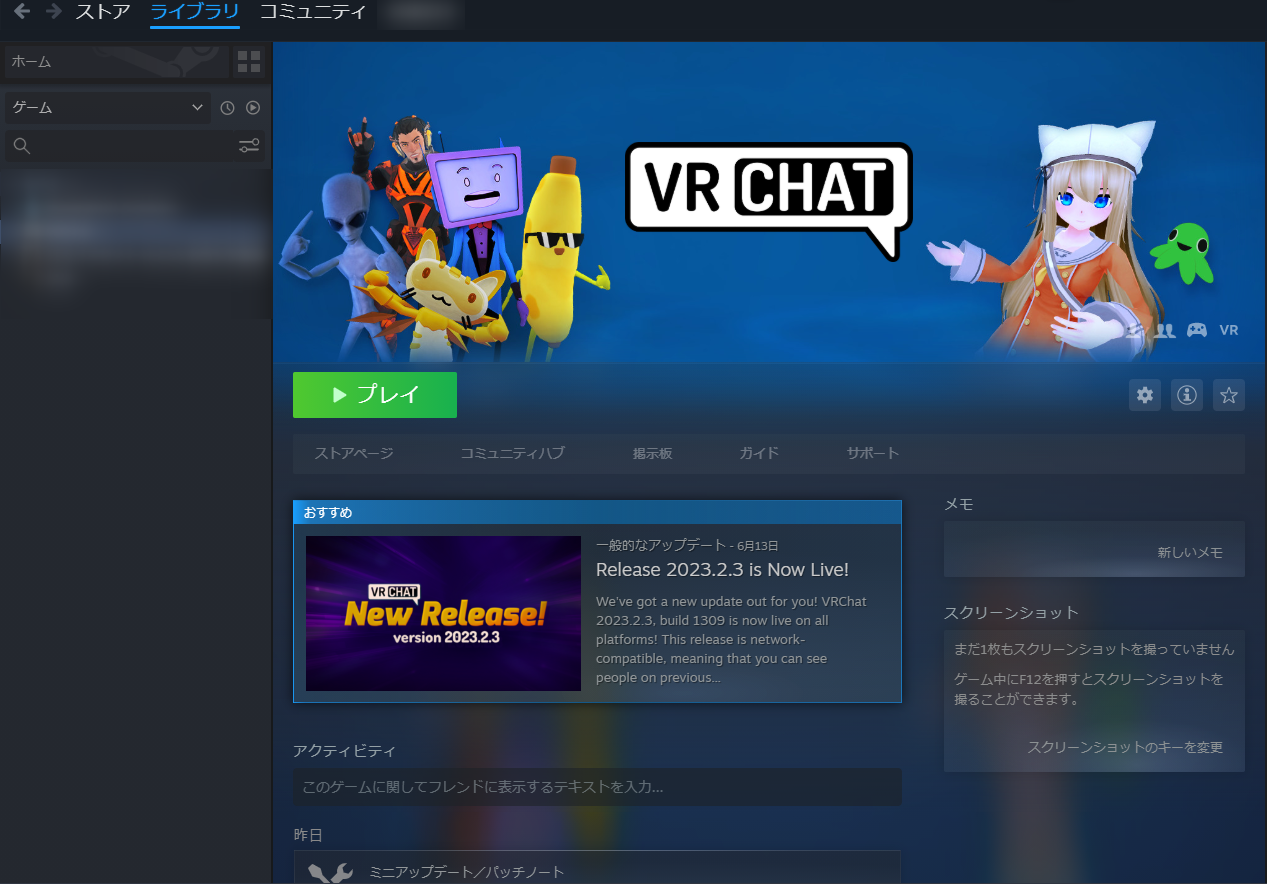Show ready-to-play games (play circle icon)
This screenshot has width=1267, height=884.
pos(253,108)
